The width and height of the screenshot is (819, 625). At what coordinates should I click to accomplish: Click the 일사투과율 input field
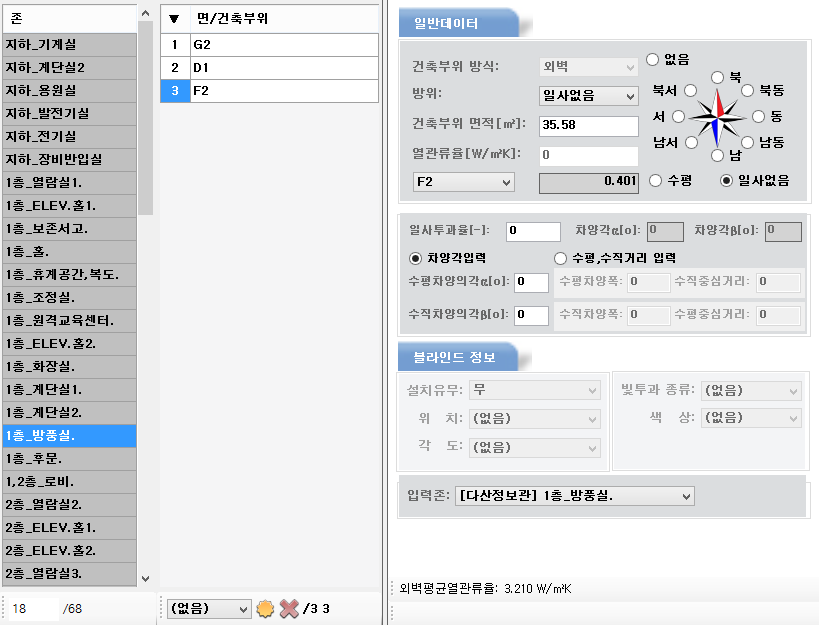pyautogui.click(x=533, y=231)
